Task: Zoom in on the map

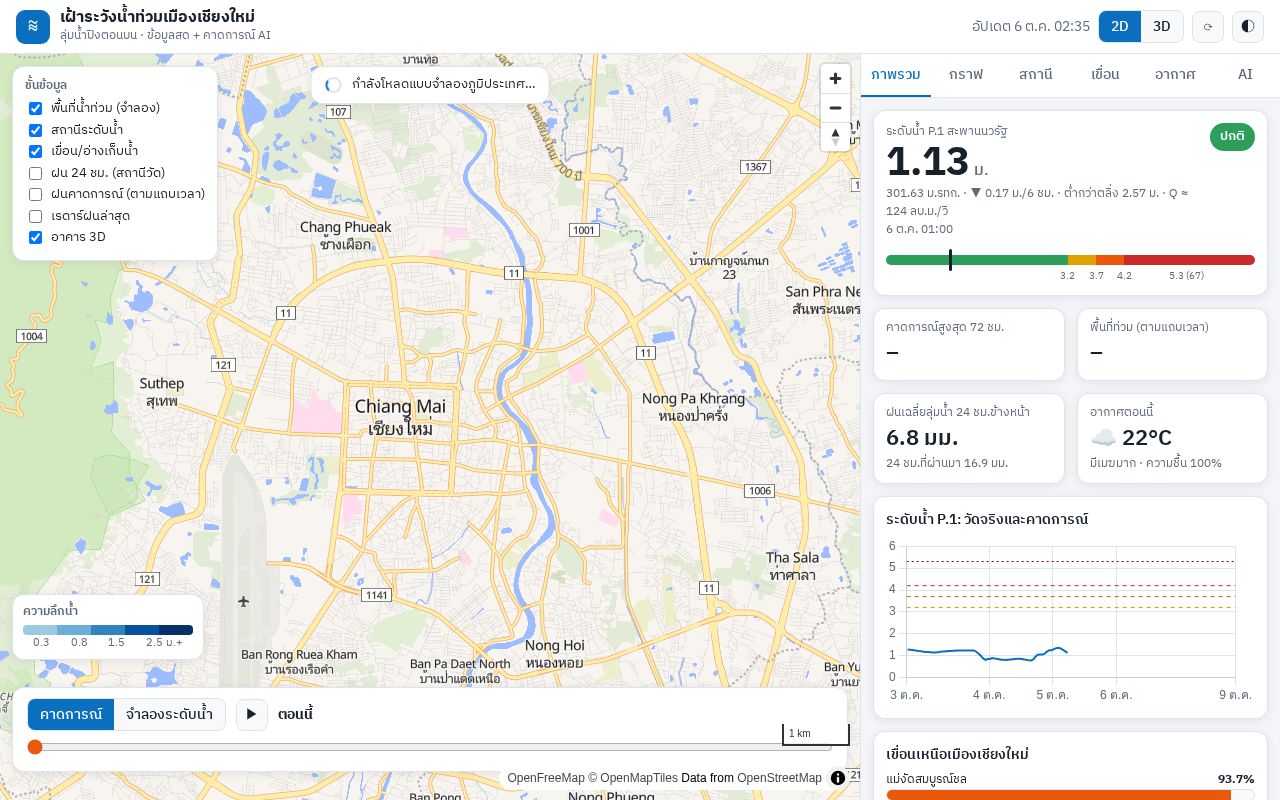Action: pos(835,79)
